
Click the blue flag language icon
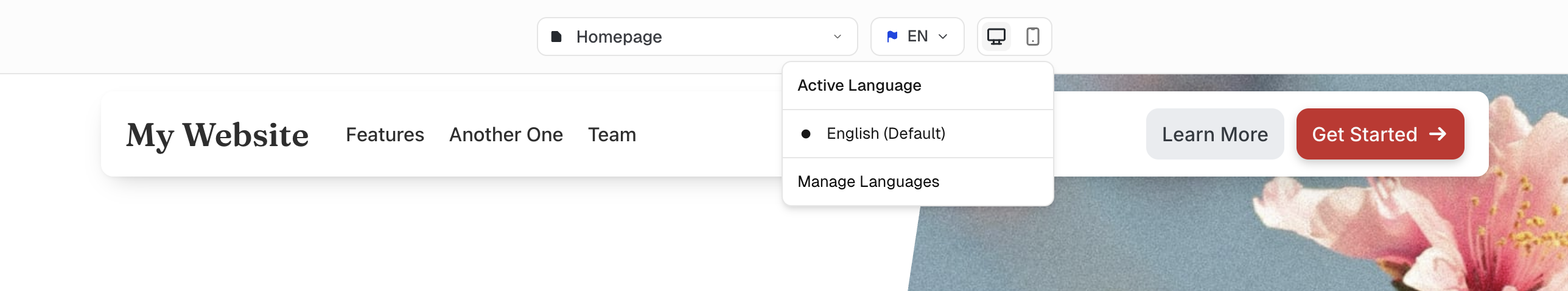click(x=892, y=37)
